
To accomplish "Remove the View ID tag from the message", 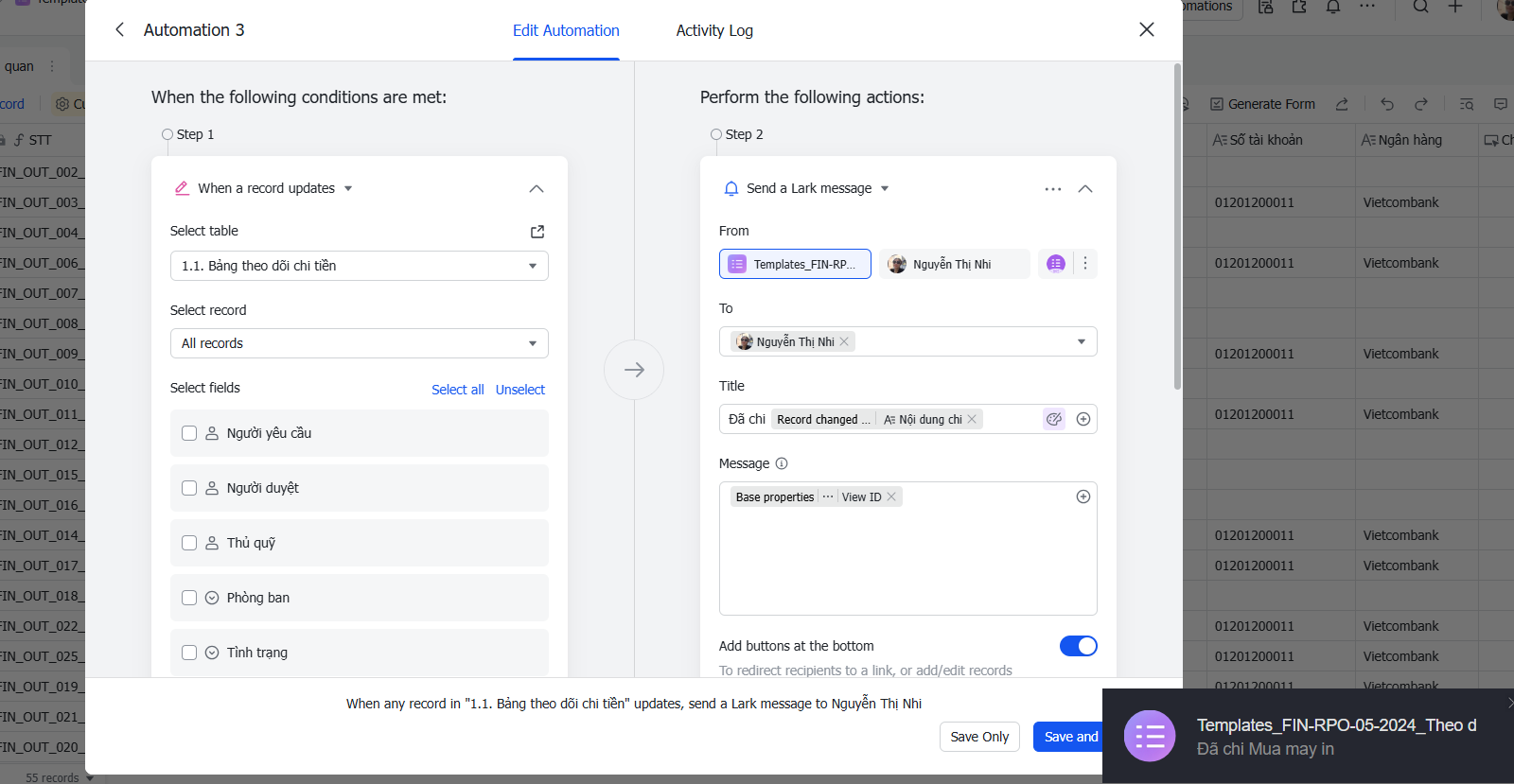I will (891, 497).
